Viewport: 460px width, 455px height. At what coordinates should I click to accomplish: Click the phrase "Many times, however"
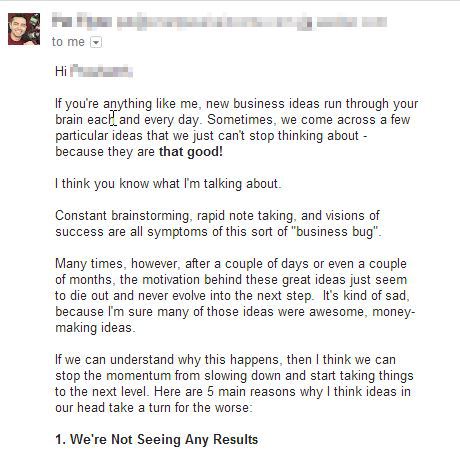tap(117, 264)
